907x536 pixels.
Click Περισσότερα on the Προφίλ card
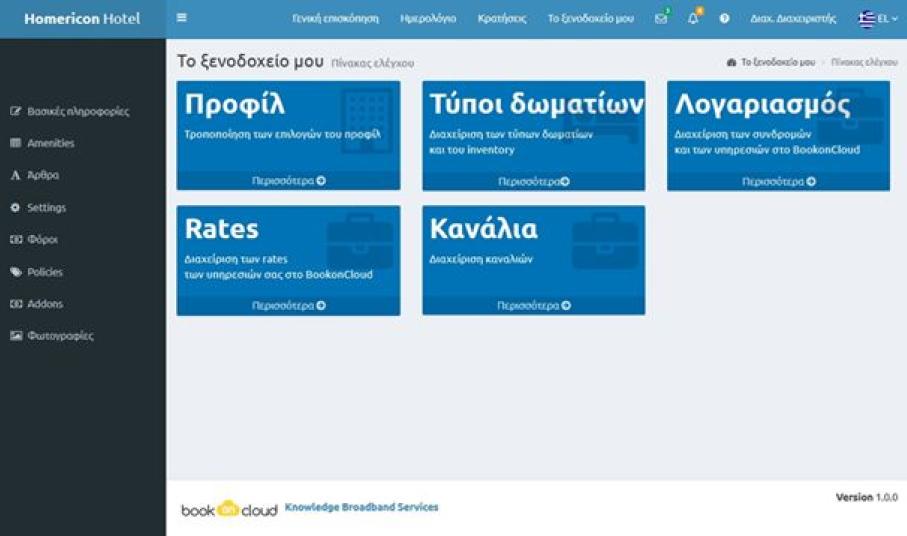[288, 181]
